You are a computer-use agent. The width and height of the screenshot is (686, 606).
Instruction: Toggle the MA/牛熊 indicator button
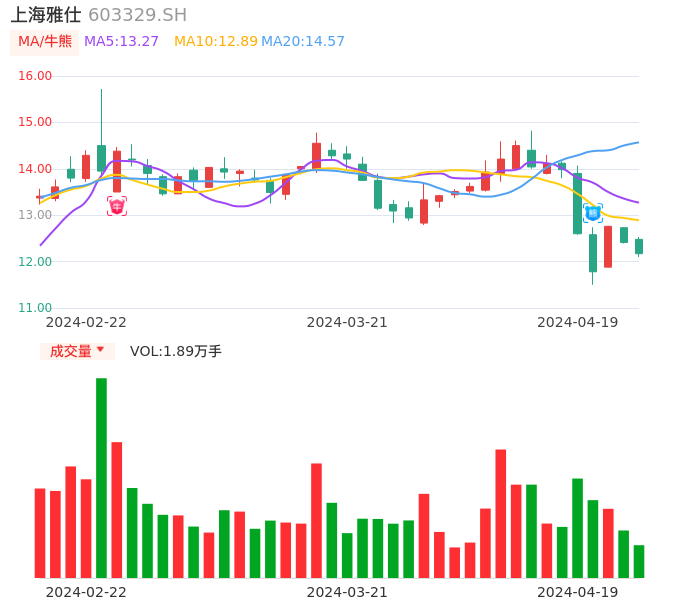[x=44, y=42]
